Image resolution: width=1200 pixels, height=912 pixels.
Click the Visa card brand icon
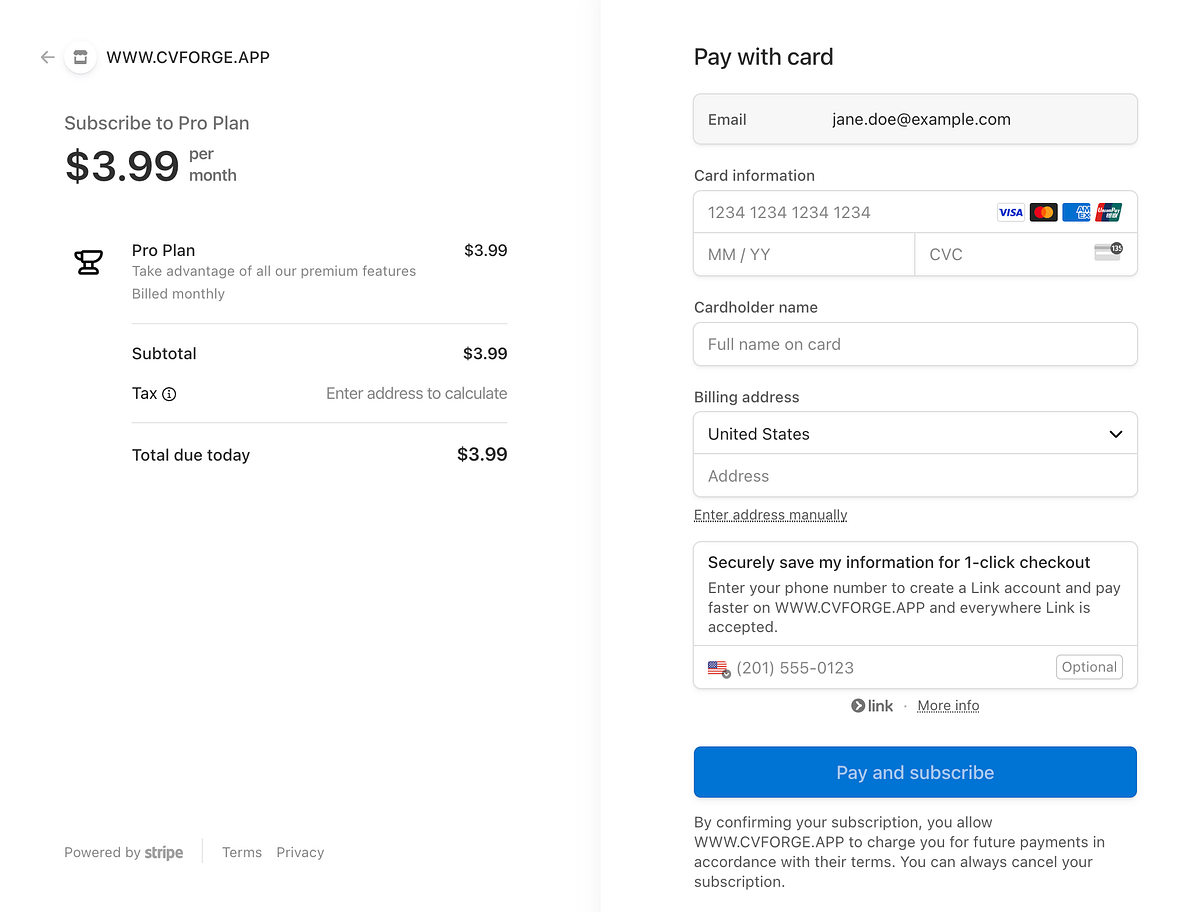coord(1010,212)
